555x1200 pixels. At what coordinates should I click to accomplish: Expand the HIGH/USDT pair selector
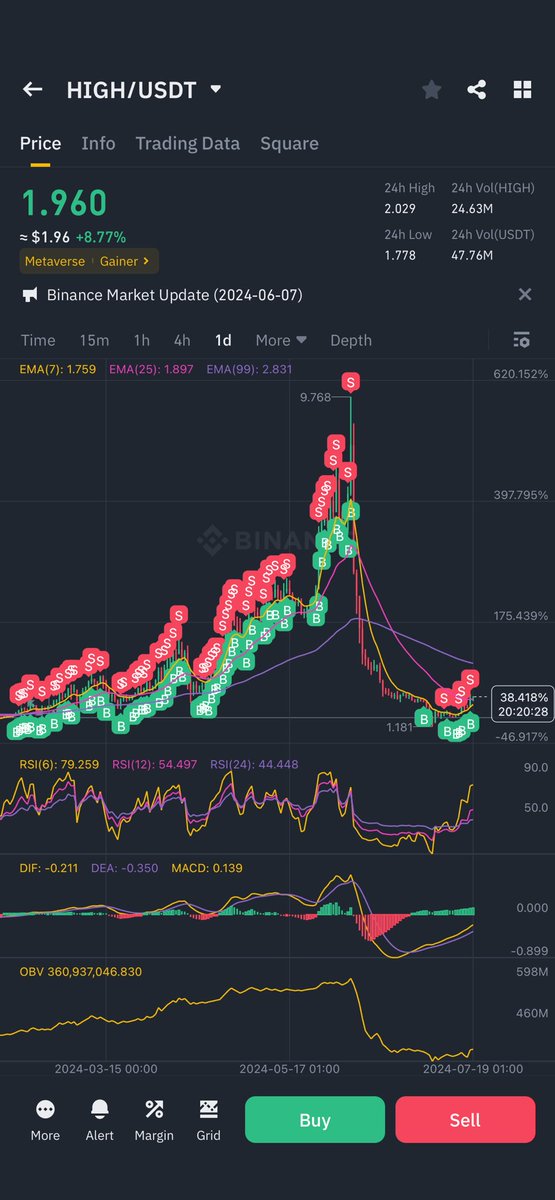[x=215, y=89]
